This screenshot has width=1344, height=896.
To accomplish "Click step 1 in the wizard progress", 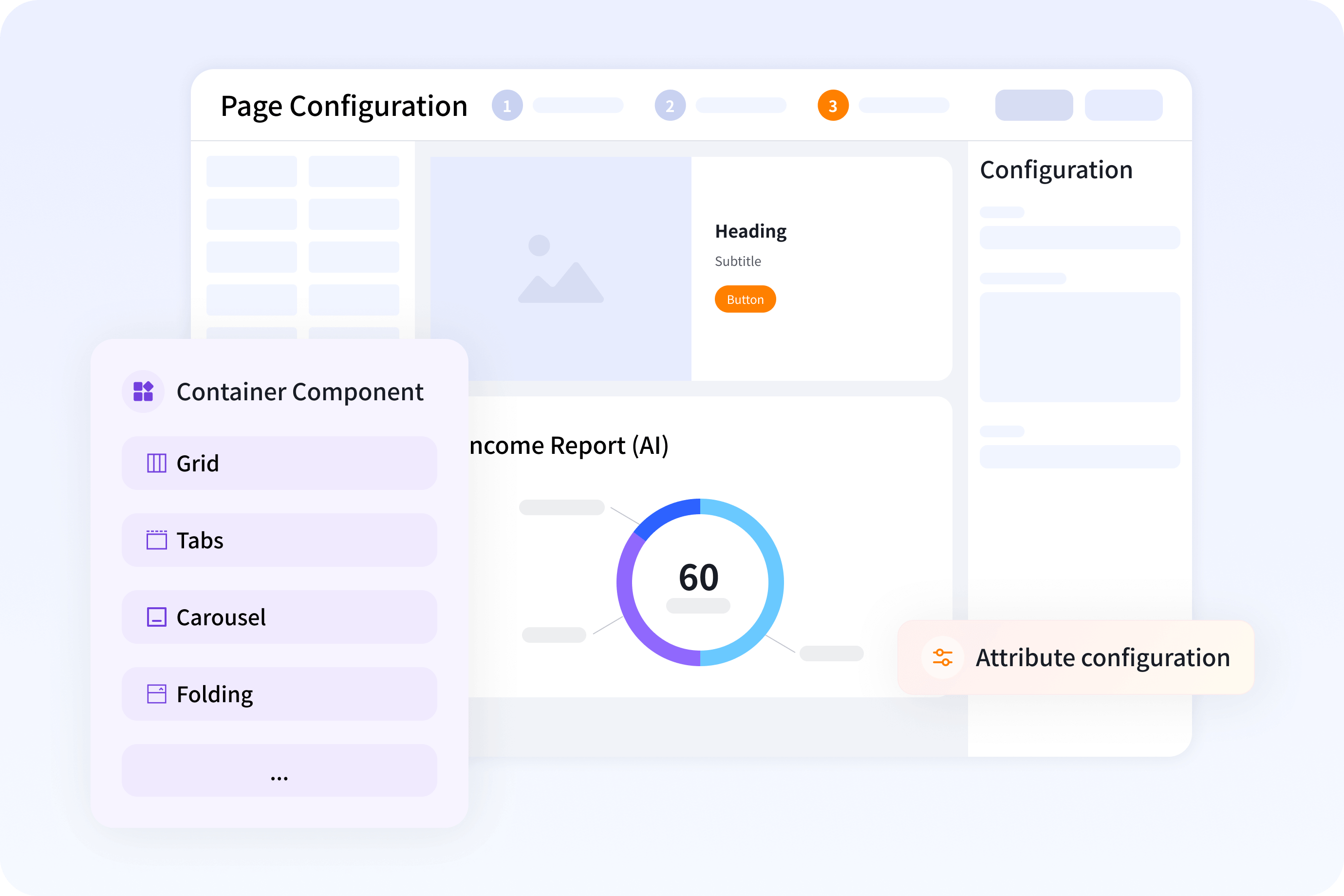I will click(x=507, y=105).
